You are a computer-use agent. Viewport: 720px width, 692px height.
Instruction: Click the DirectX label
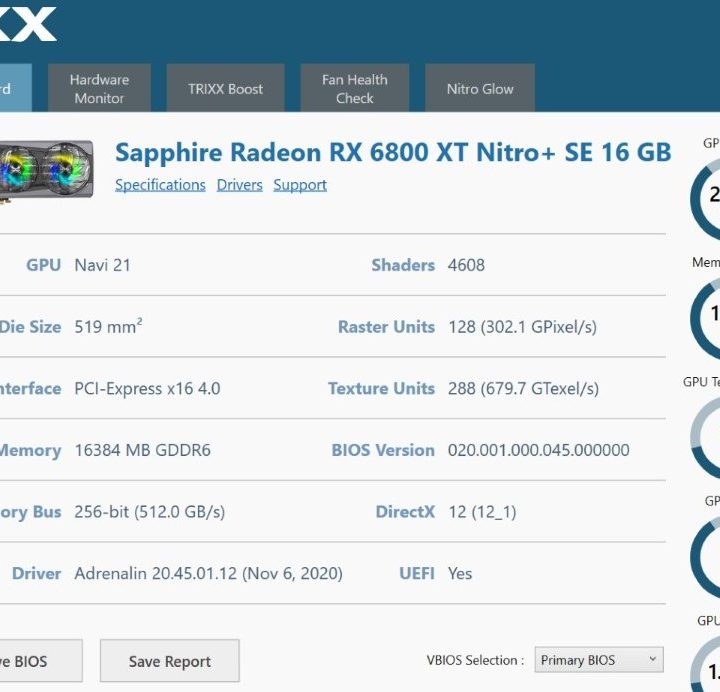(x=405, y=512)
